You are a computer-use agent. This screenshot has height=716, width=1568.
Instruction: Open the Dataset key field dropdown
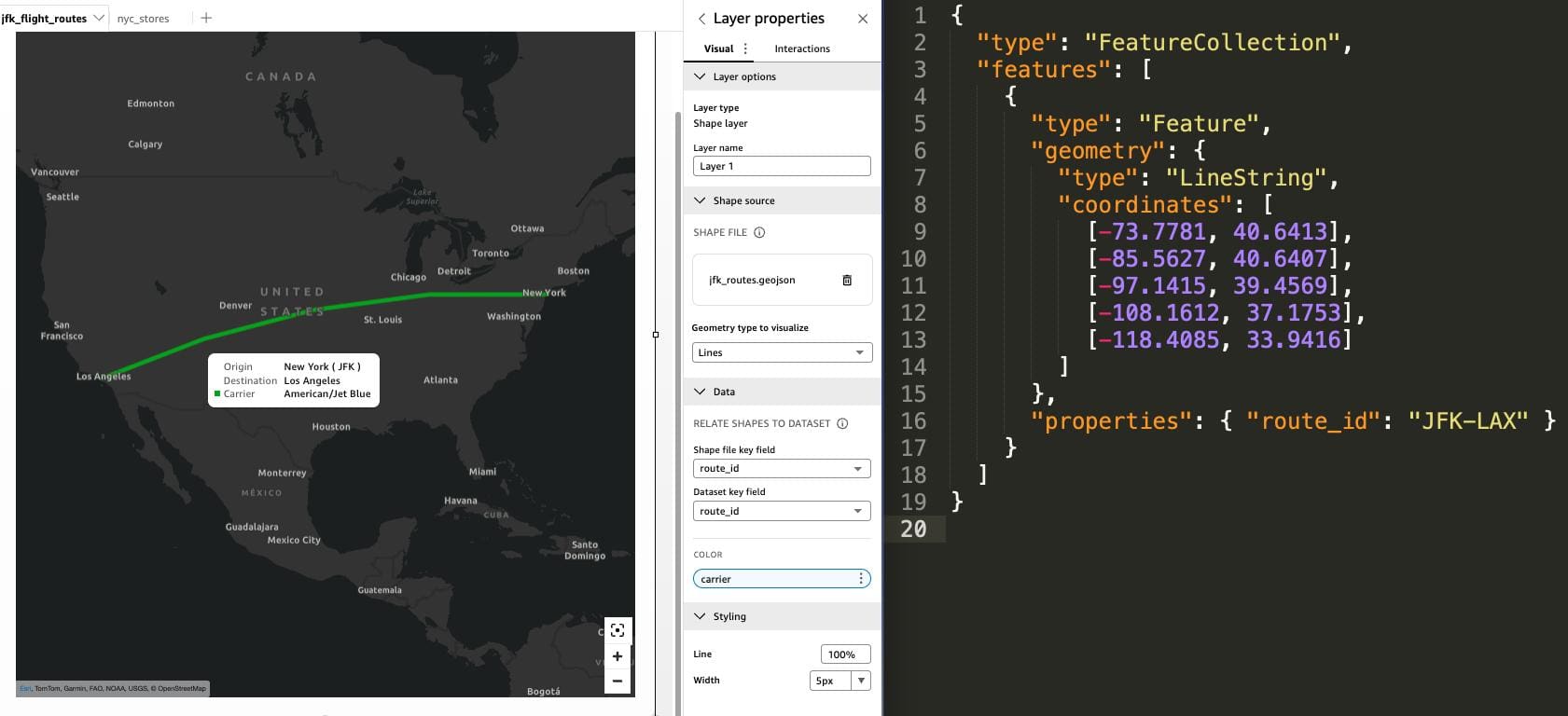tap(782, 511)
